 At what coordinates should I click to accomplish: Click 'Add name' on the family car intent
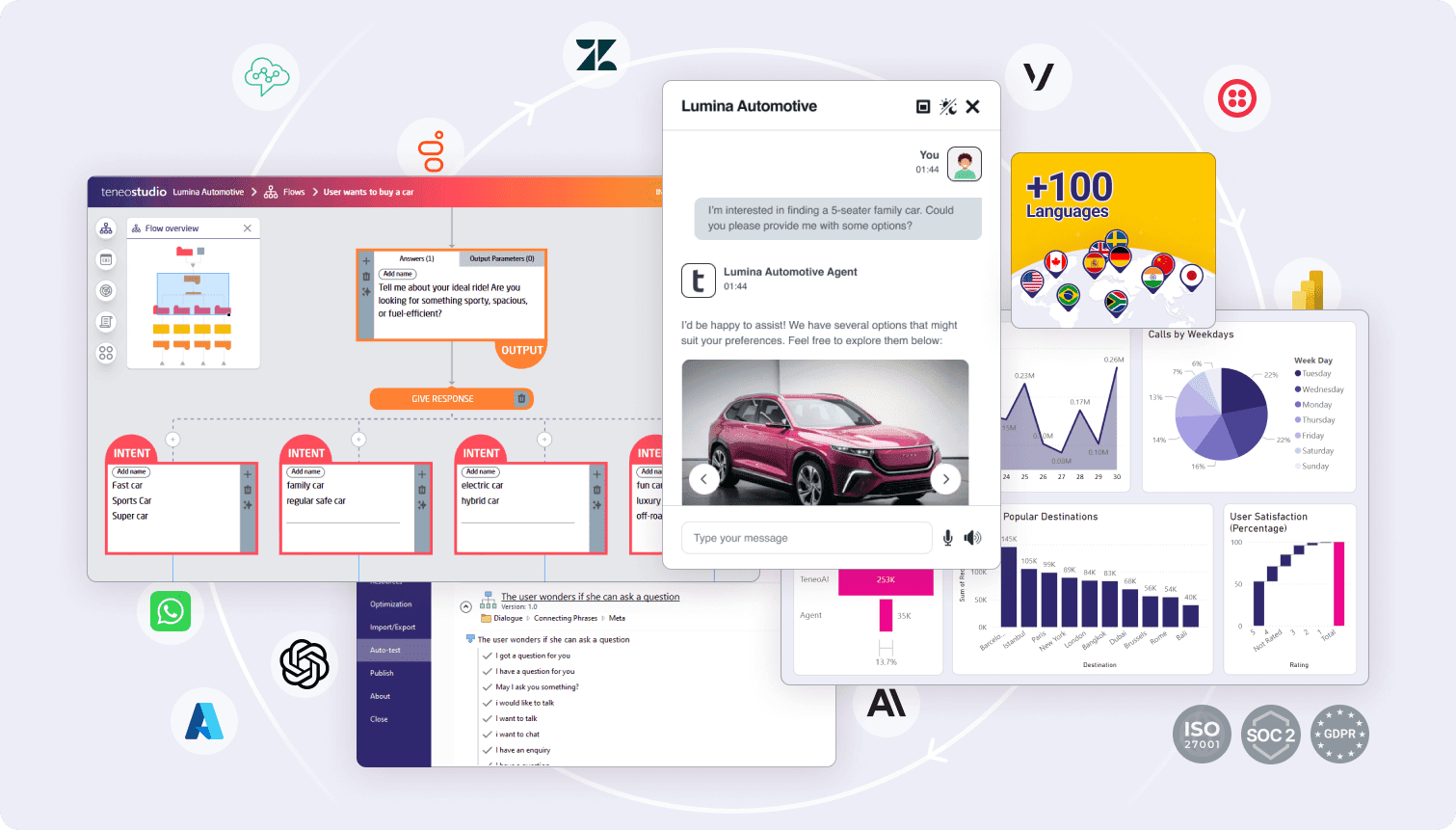pyautogui.click(x=305, y=471)
